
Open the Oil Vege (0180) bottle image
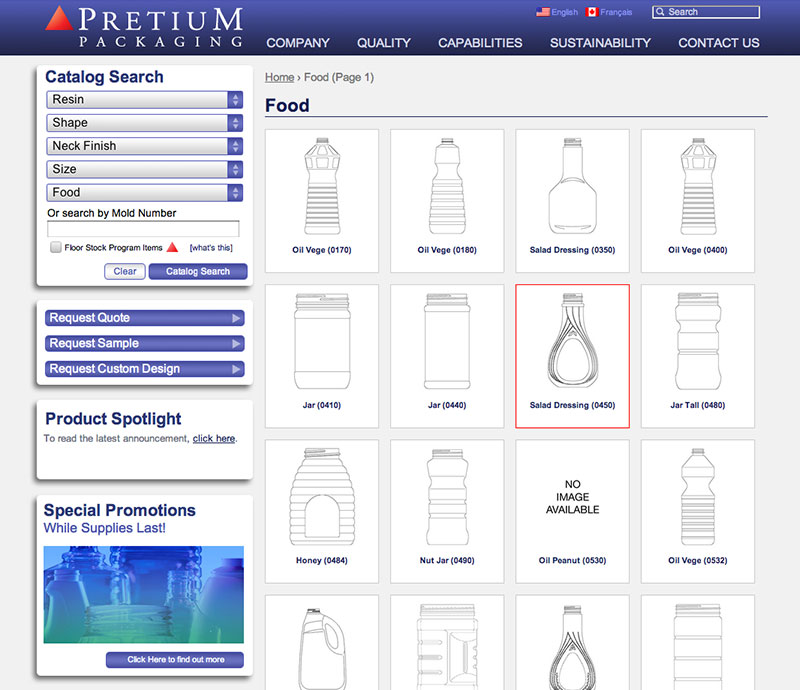447,186
